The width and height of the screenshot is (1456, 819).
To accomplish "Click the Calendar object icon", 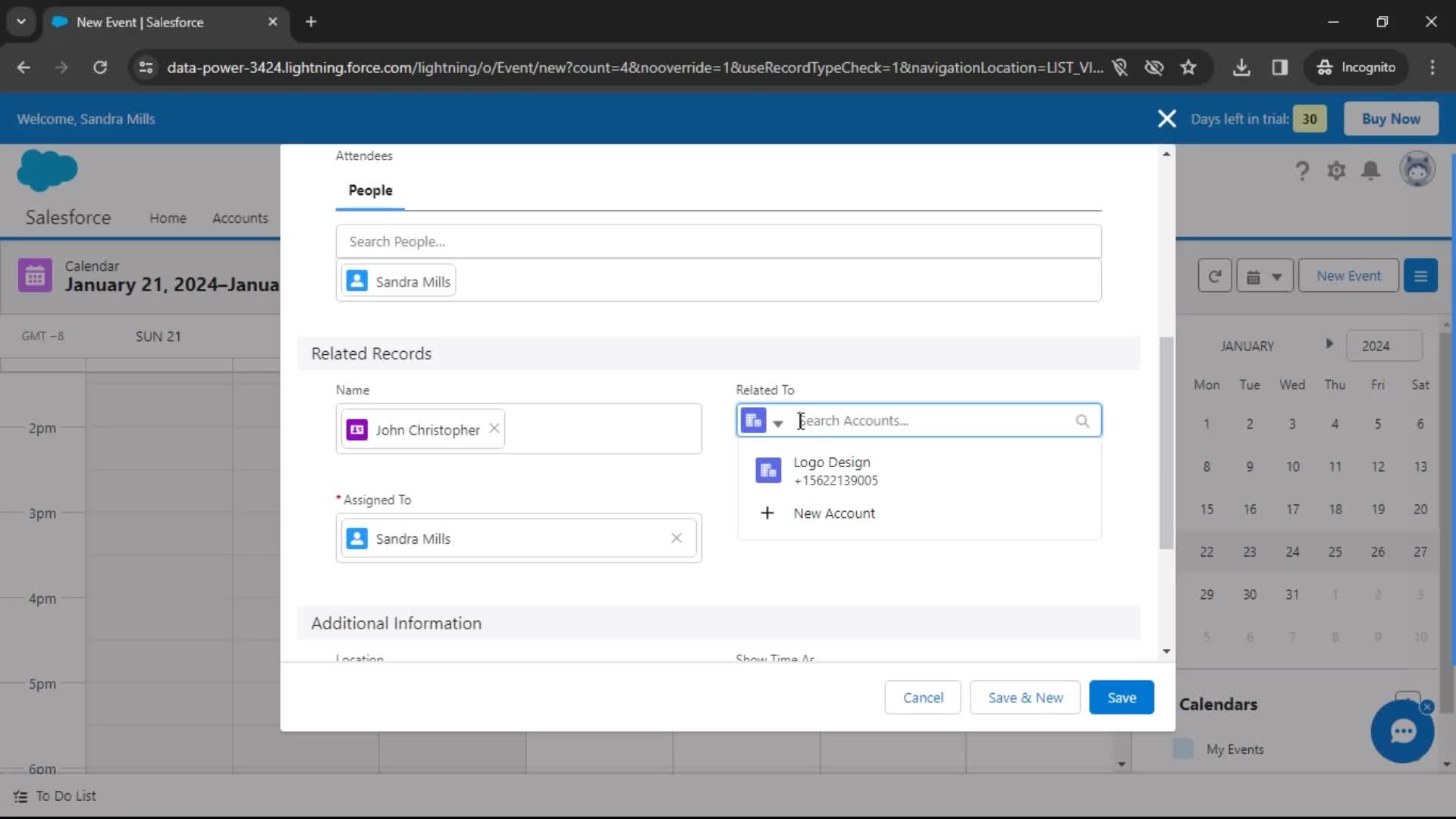I will coord(35,276).
